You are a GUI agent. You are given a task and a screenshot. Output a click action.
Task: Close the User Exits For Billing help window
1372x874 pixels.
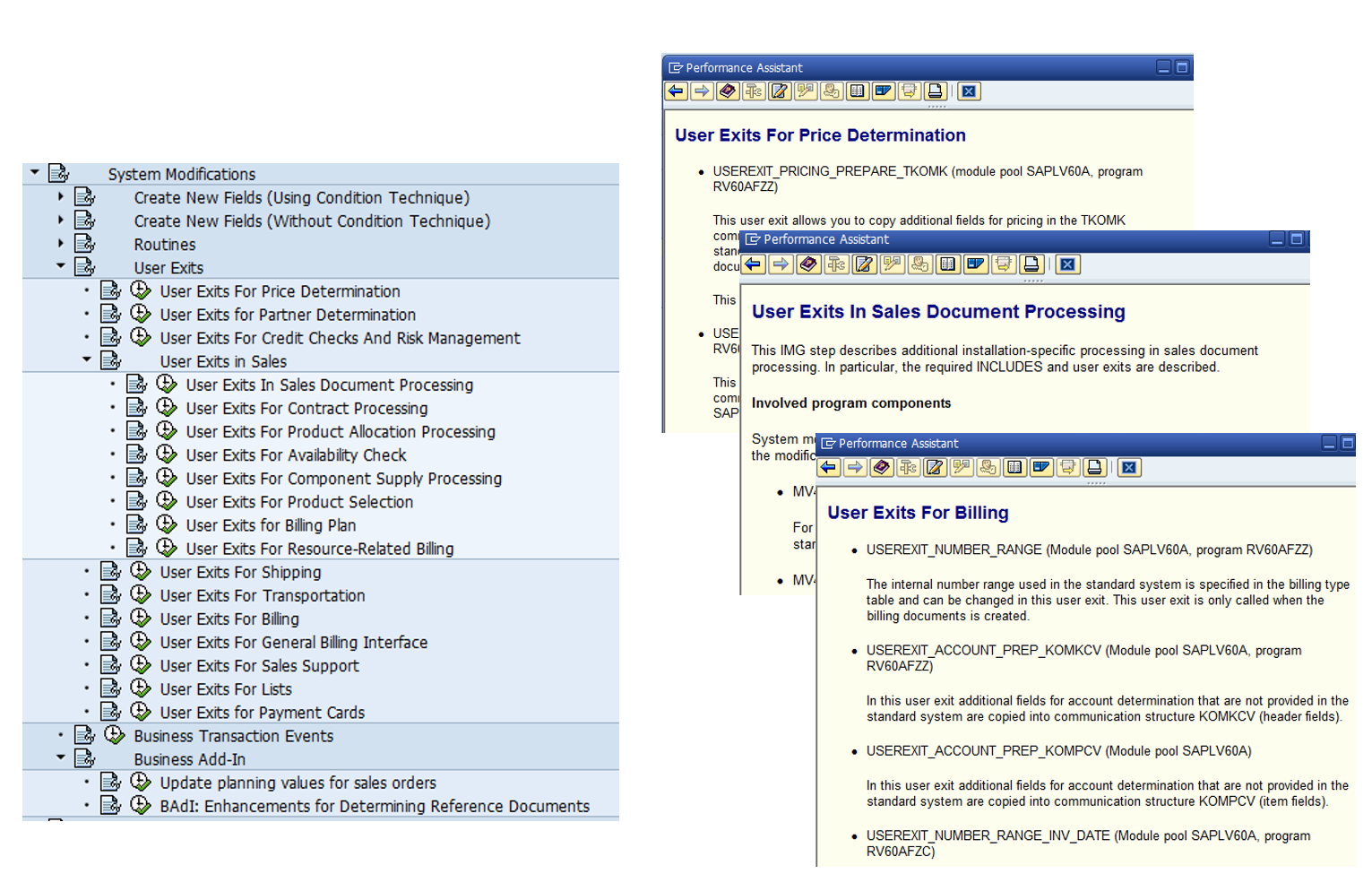coord(1129,468)
